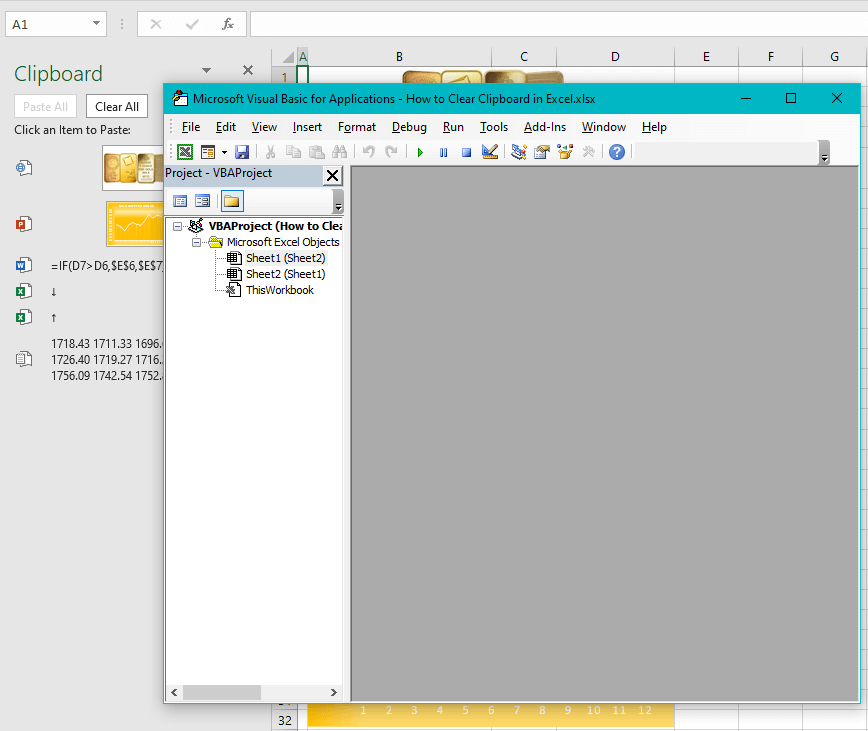Screen dimensions: 868x731
Task: Click the Clear All clipboard button
Action: coord(117,107)
